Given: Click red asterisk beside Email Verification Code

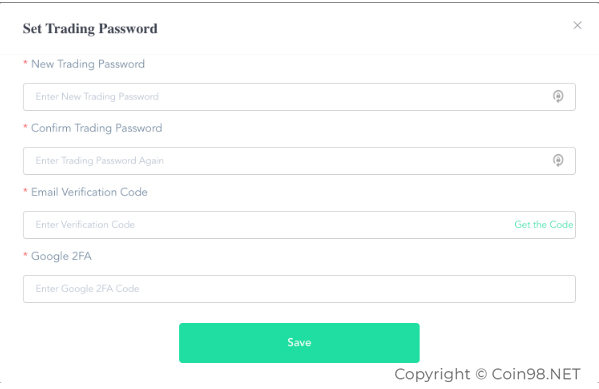Looking at the screenshot, I should point(25,191).
